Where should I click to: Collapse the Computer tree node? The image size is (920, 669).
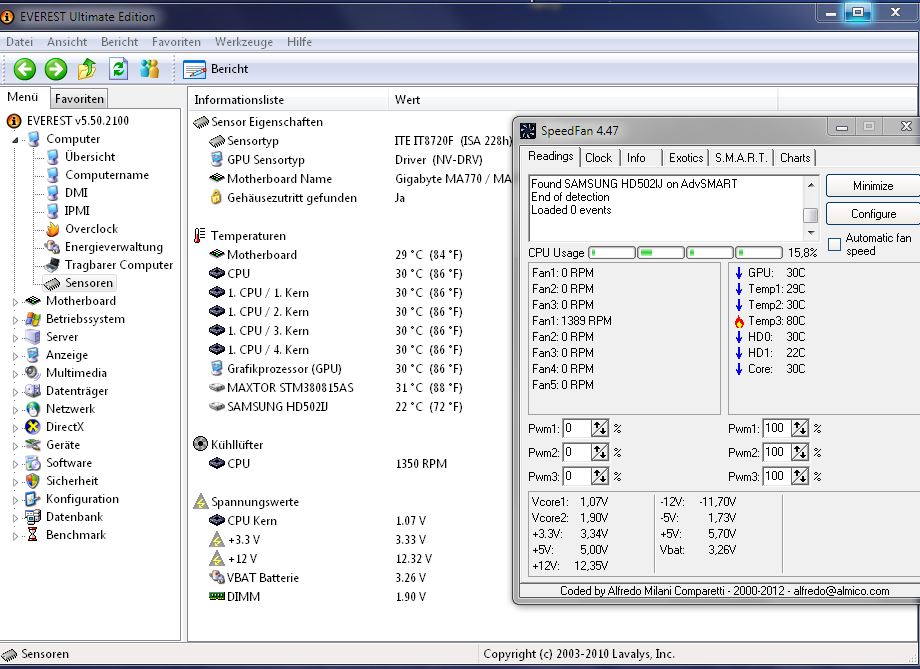pos(15,140)
